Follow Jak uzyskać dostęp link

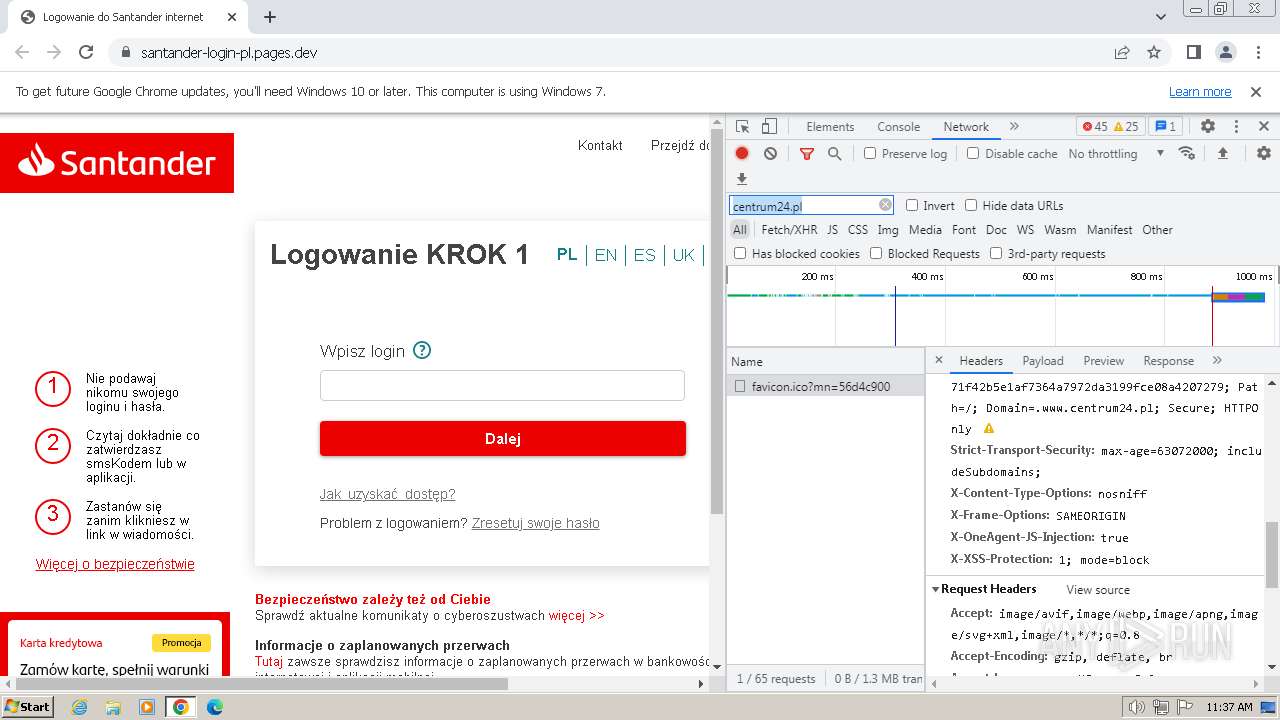coord(387,494)
